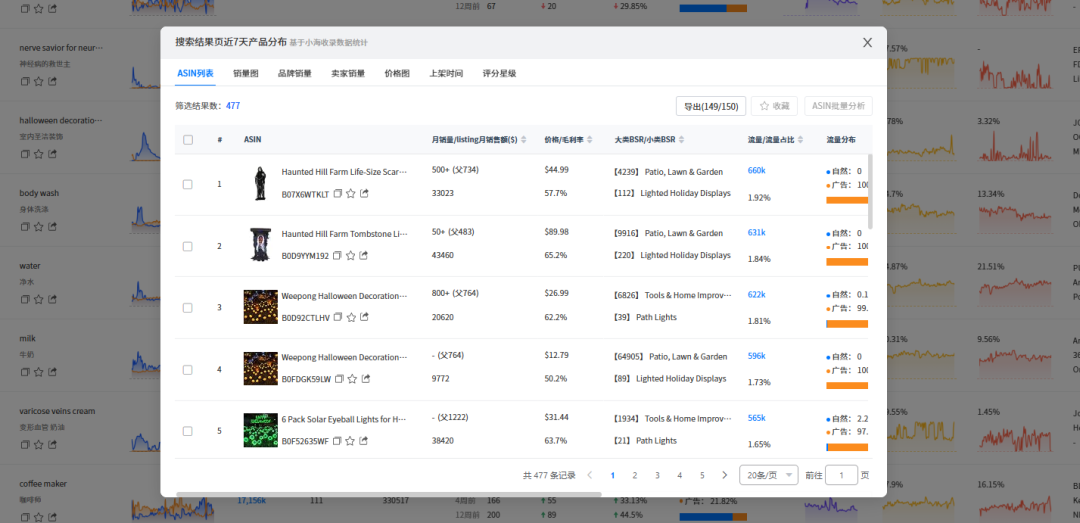This screenshot has height=523, width=1080.
Task: Open the 销量图 tab
Action: (246, 73)
